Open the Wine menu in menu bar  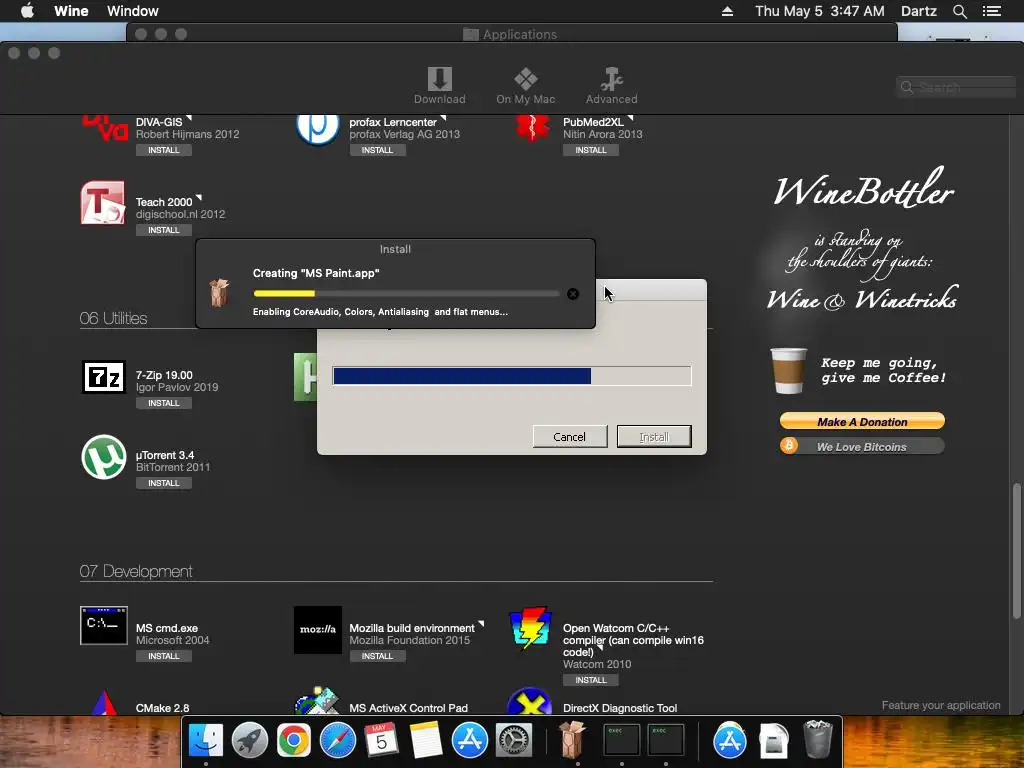click(x=71, y=11)
